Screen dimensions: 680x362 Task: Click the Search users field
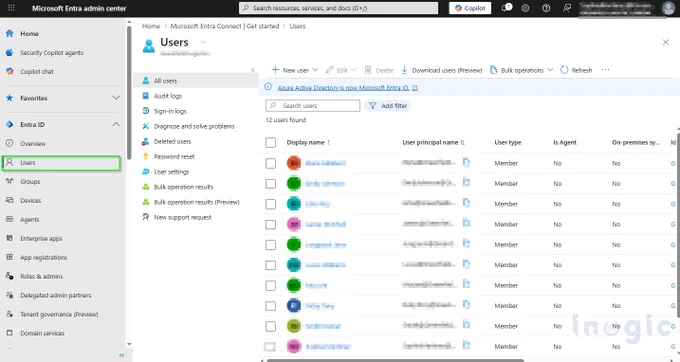[313, 105]
